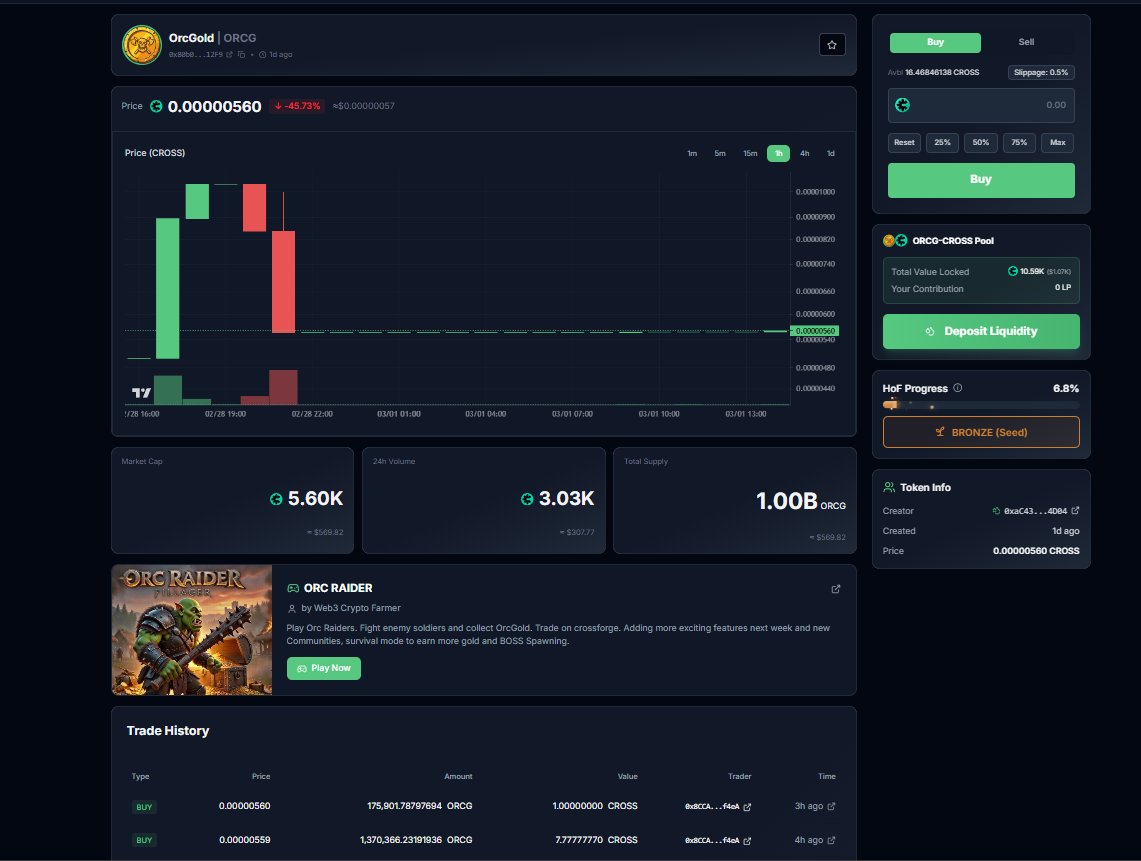Viewport: 1141px width, 861px height.
Task: Click the buy amount input field
Action: (x=1000, y=103)
